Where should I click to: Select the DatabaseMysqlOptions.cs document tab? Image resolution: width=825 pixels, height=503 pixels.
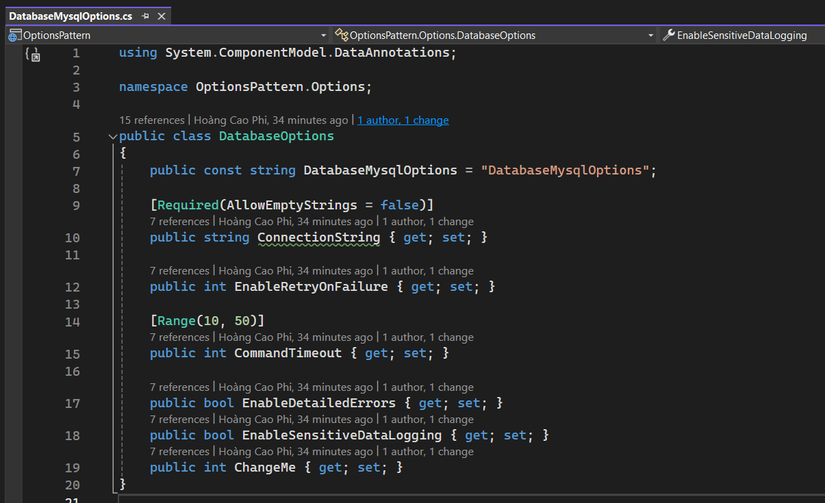[x=71, y=16]
